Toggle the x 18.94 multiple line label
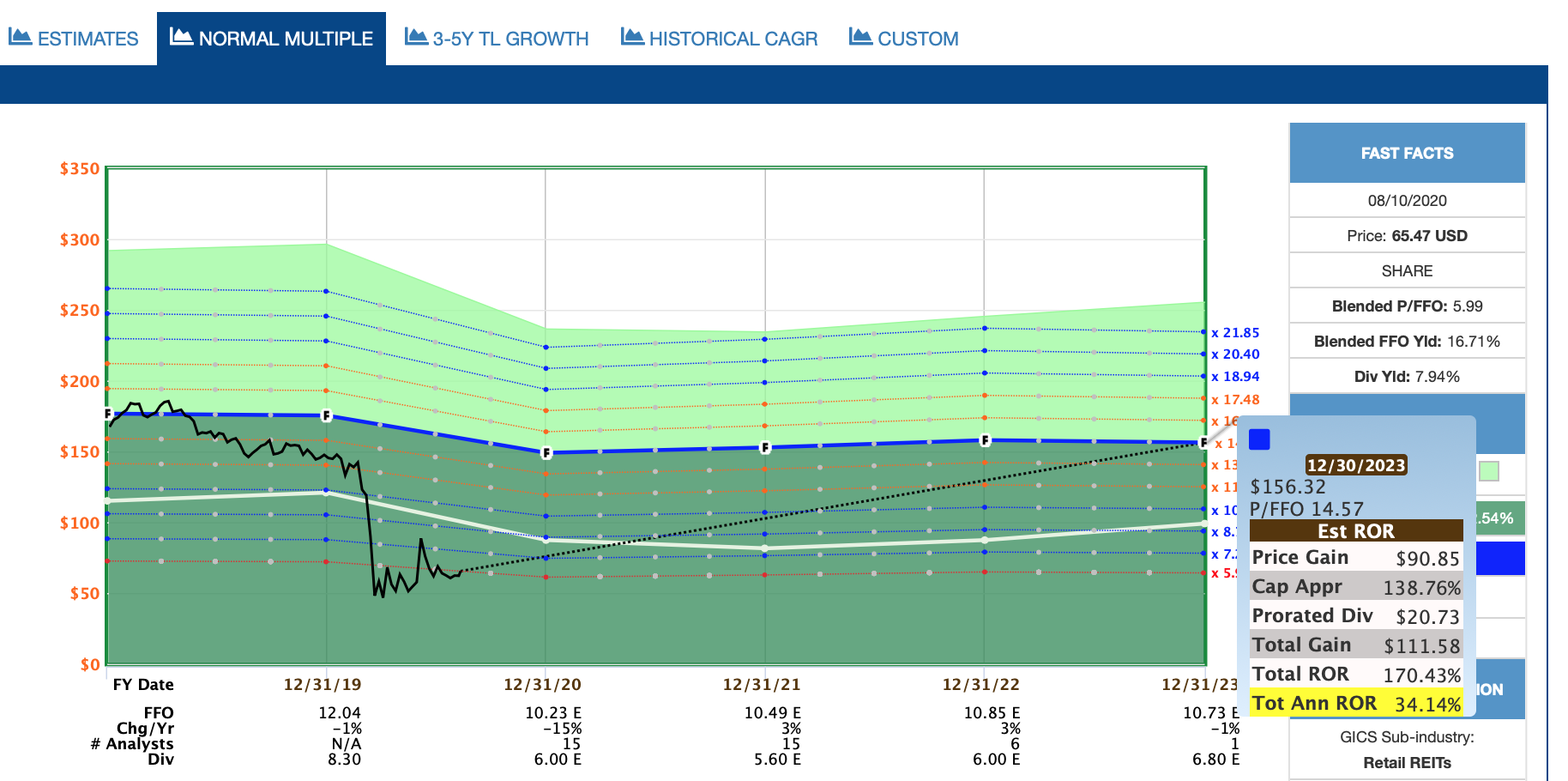Image resolution: width=1568 pixels, height=781 pixels. (x=1235, y=377)
